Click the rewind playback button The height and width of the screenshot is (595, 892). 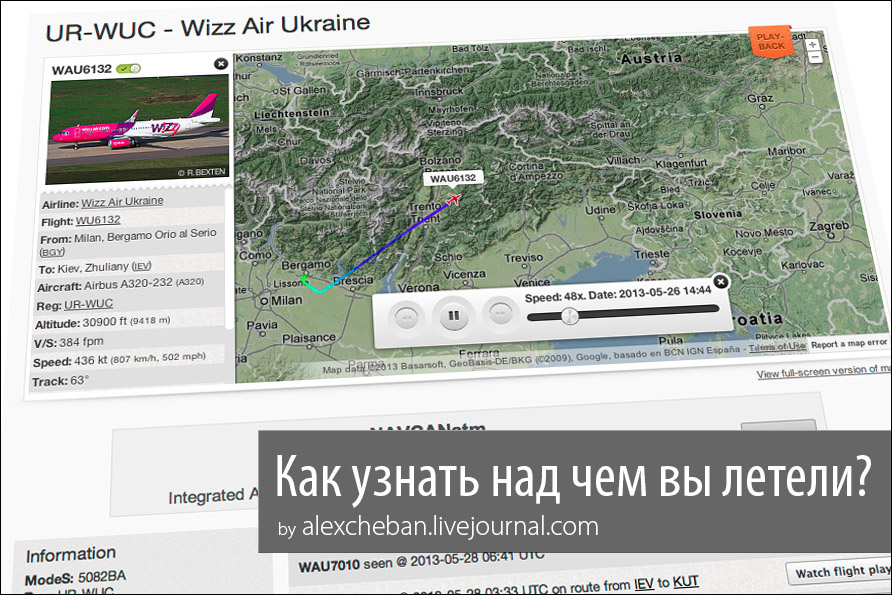406,317
